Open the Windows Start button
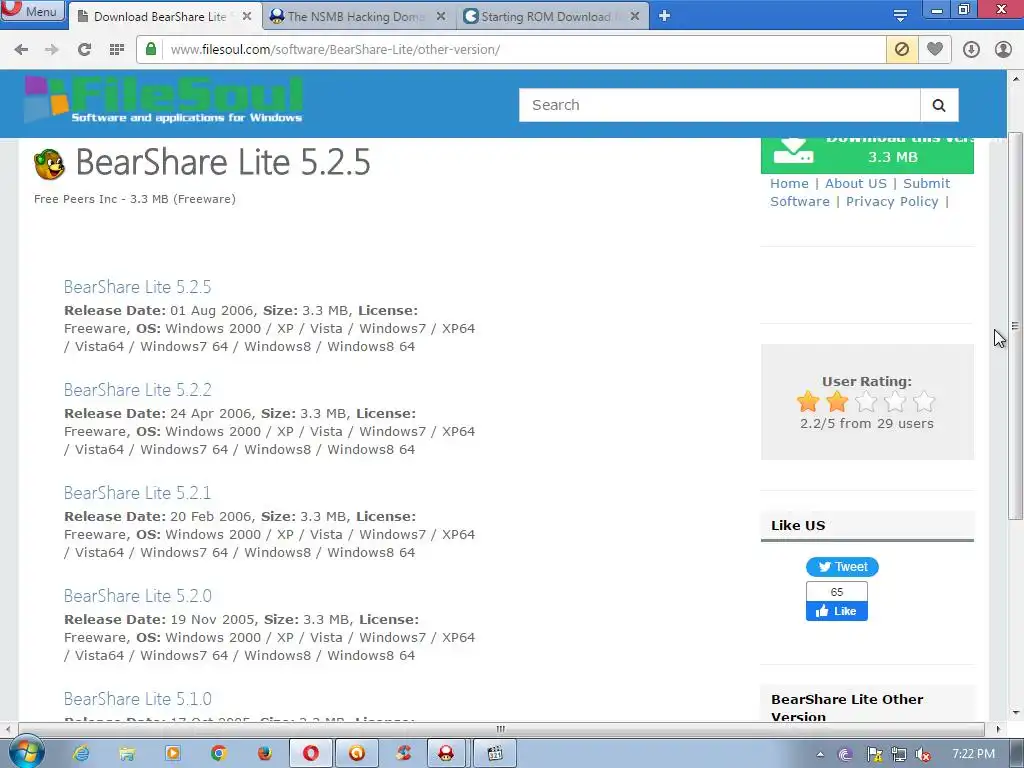The width and height of the screenshot is (1024, 768). (x=26, y=753)
